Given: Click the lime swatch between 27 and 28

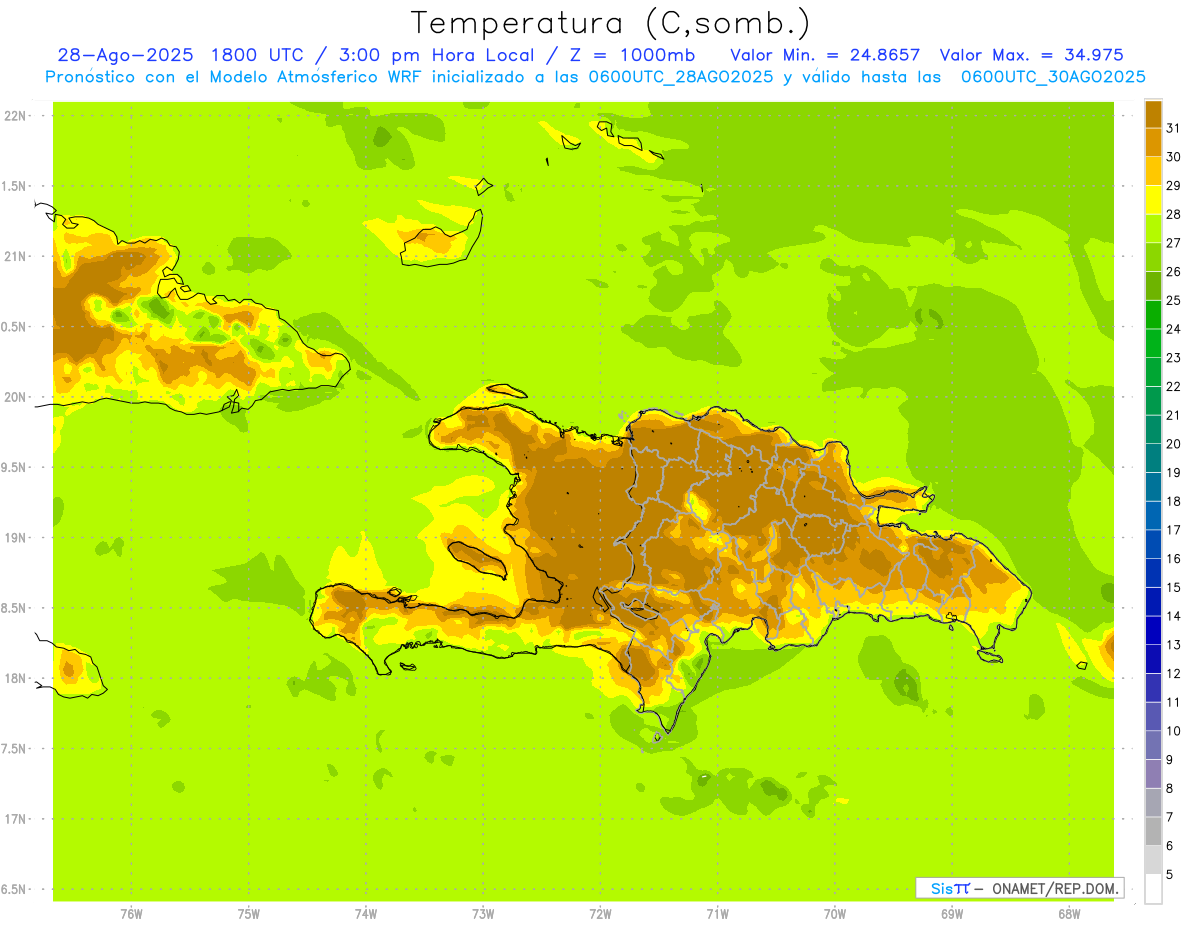Looking at the screenshot, I should coord(1153,228).
